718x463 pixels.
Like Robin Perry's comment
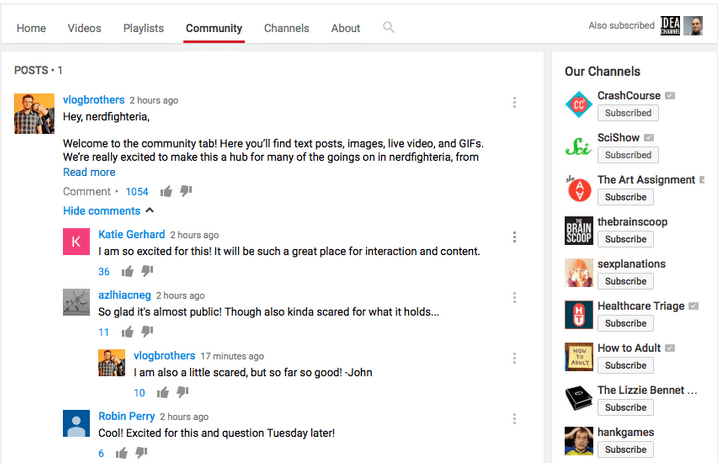pyautogui.click(x=121, y=453)
